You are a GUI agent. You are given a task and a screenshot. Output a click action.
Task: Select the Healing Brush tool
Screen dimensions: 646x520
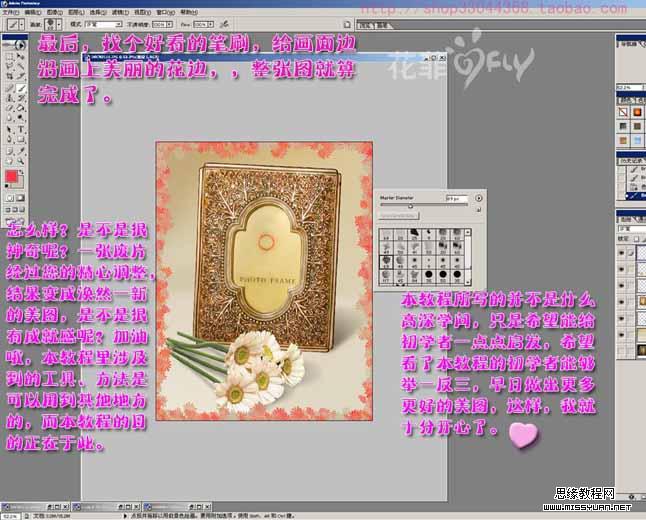(x=10, y=88)
